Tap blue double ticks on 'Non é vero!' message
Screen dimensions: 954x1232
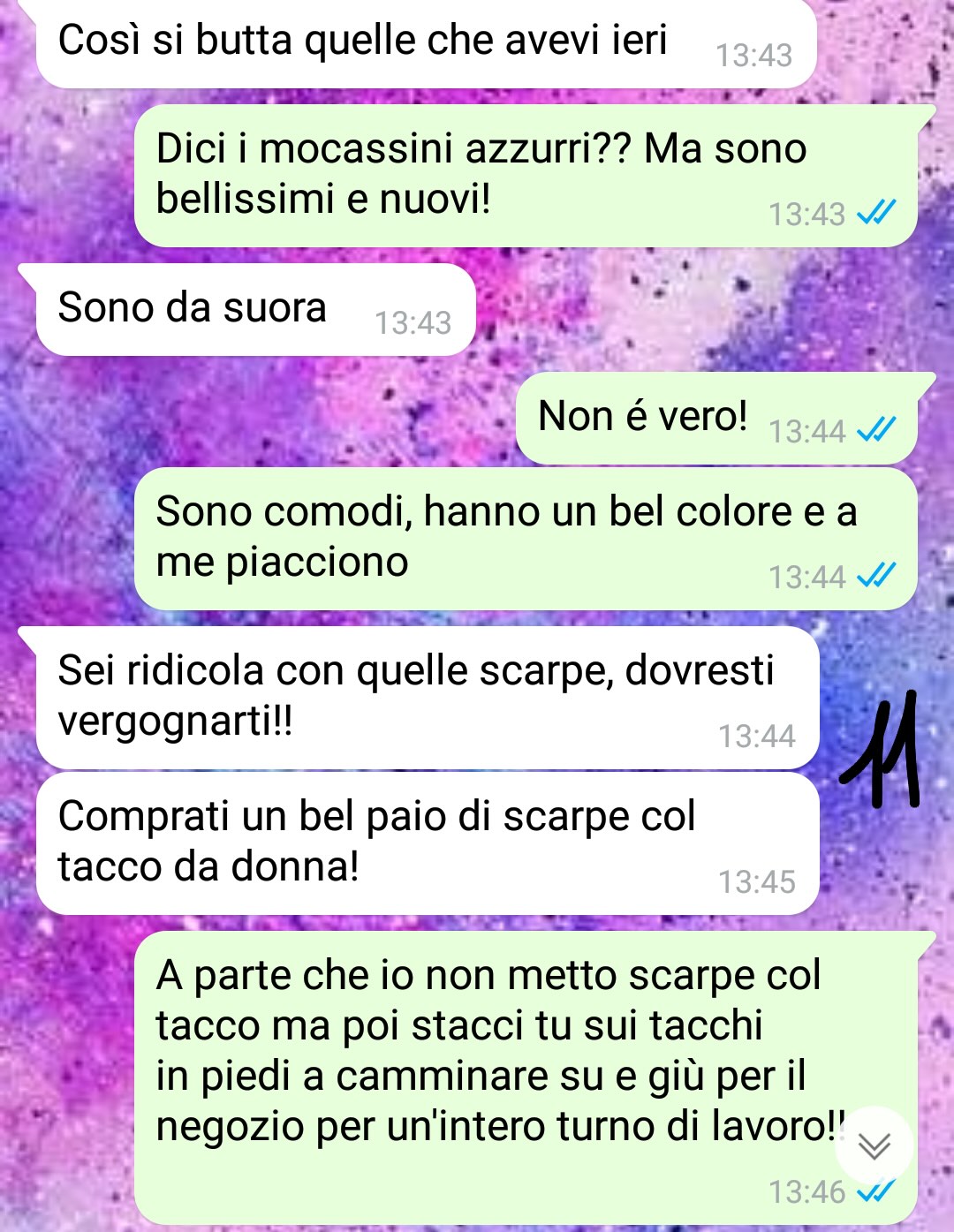tap(876, 430)
